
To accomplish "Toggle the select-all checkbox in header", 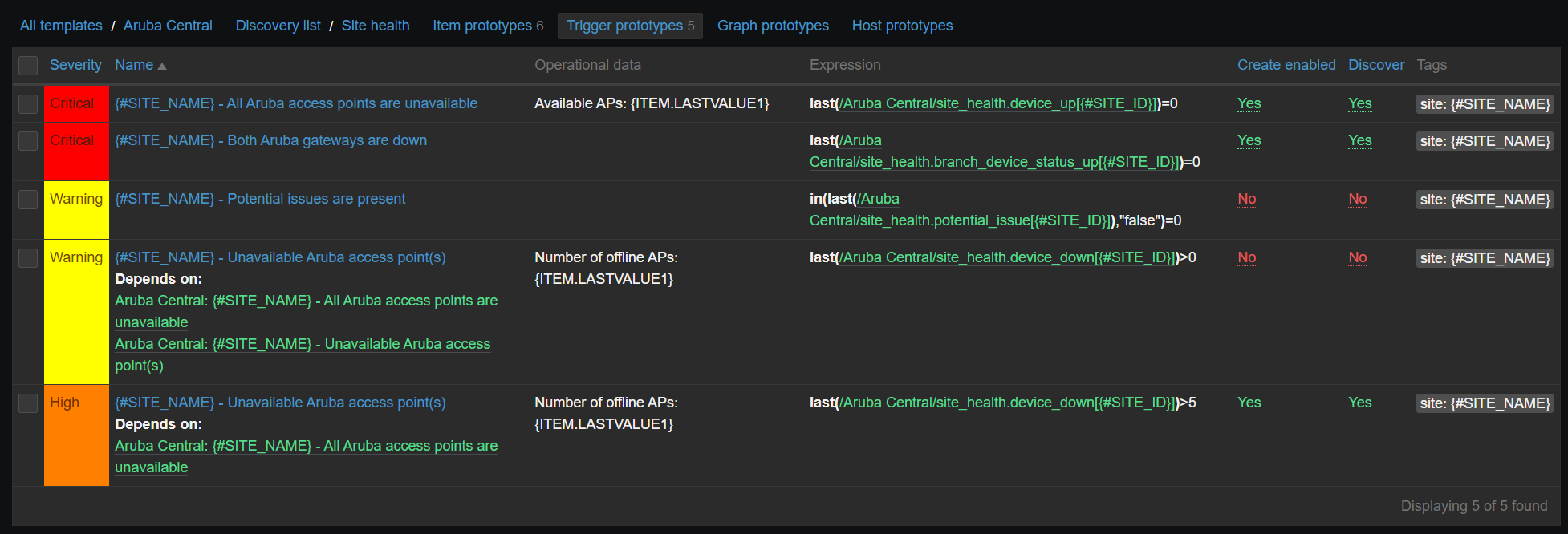I will point(28,66).
